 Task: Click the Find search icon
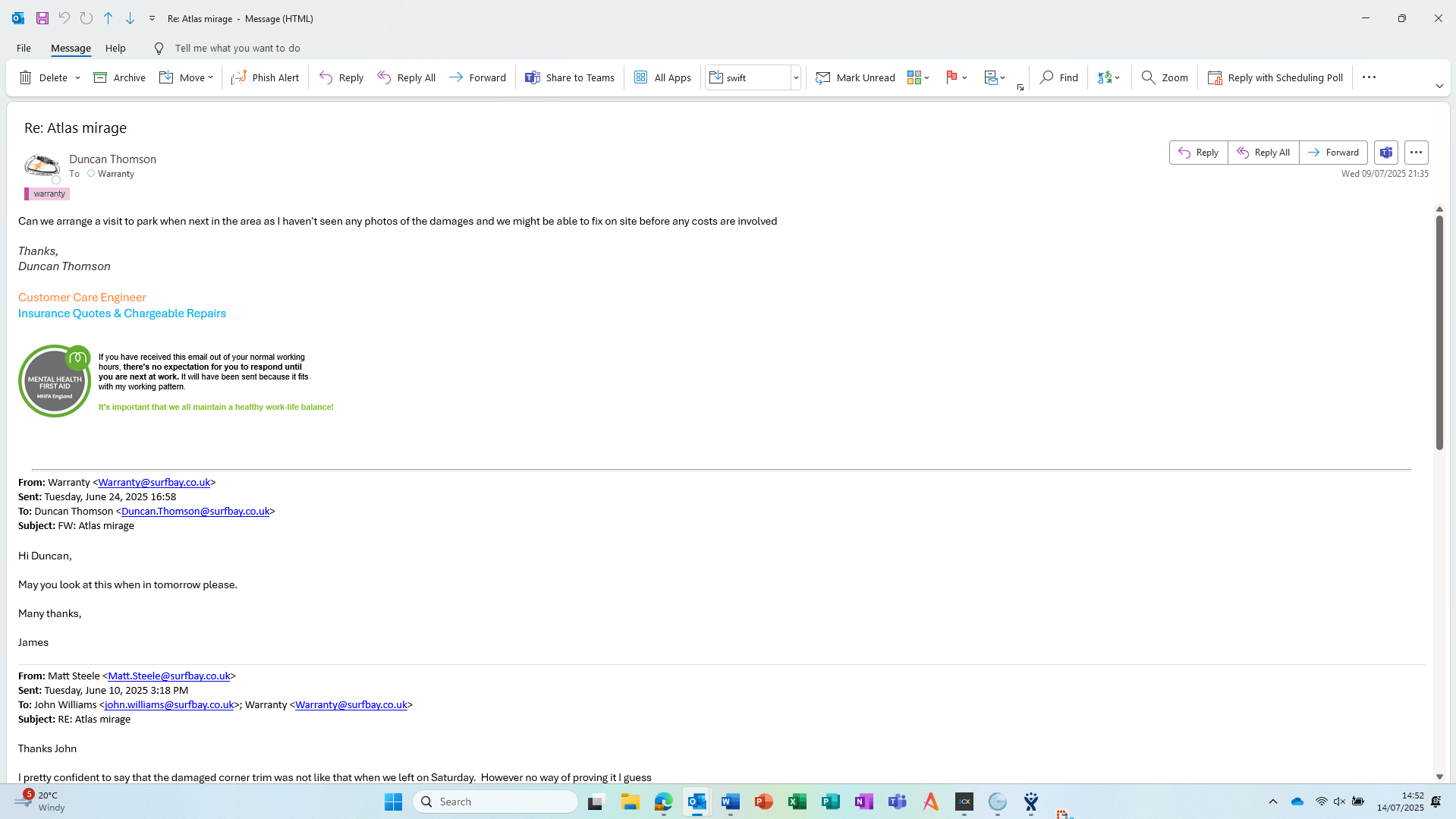(1047, 77)
